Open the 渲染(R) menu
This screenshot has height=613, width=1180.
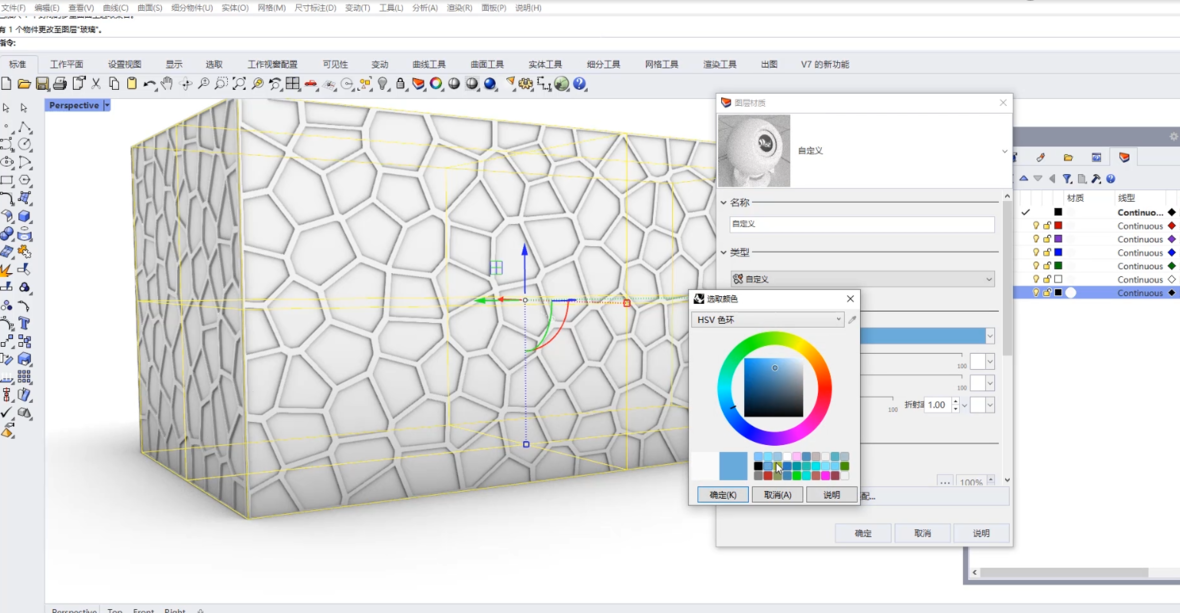coord(459,8)
